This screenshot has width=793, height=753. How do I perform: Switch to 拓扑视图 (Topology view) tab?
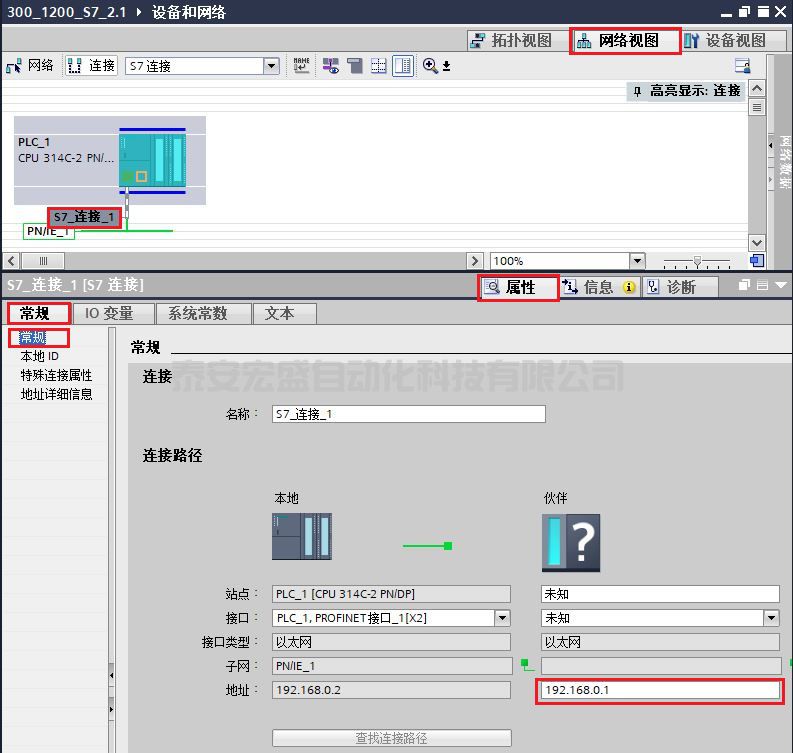click(510, 41)
